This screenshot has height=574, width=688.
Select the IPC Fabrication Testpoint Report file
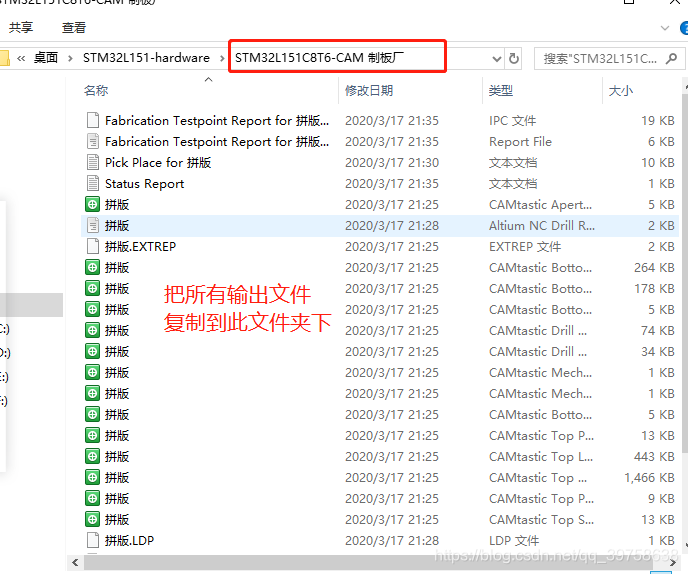380,120
